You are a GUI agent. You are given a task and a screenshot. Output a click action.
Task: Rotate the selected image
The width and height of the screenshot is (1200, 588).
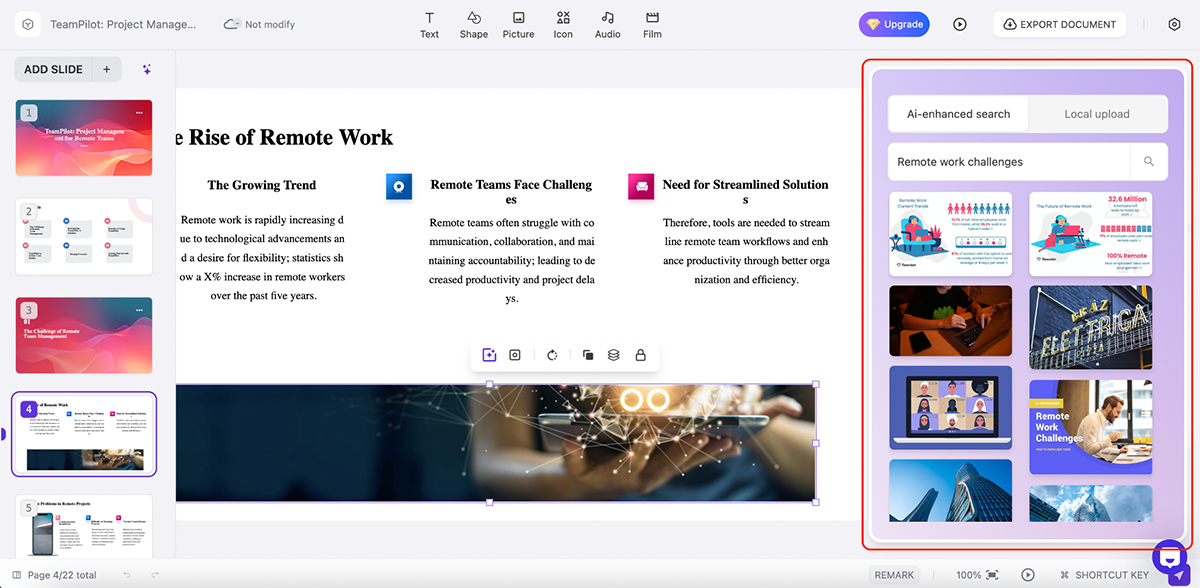551,354
